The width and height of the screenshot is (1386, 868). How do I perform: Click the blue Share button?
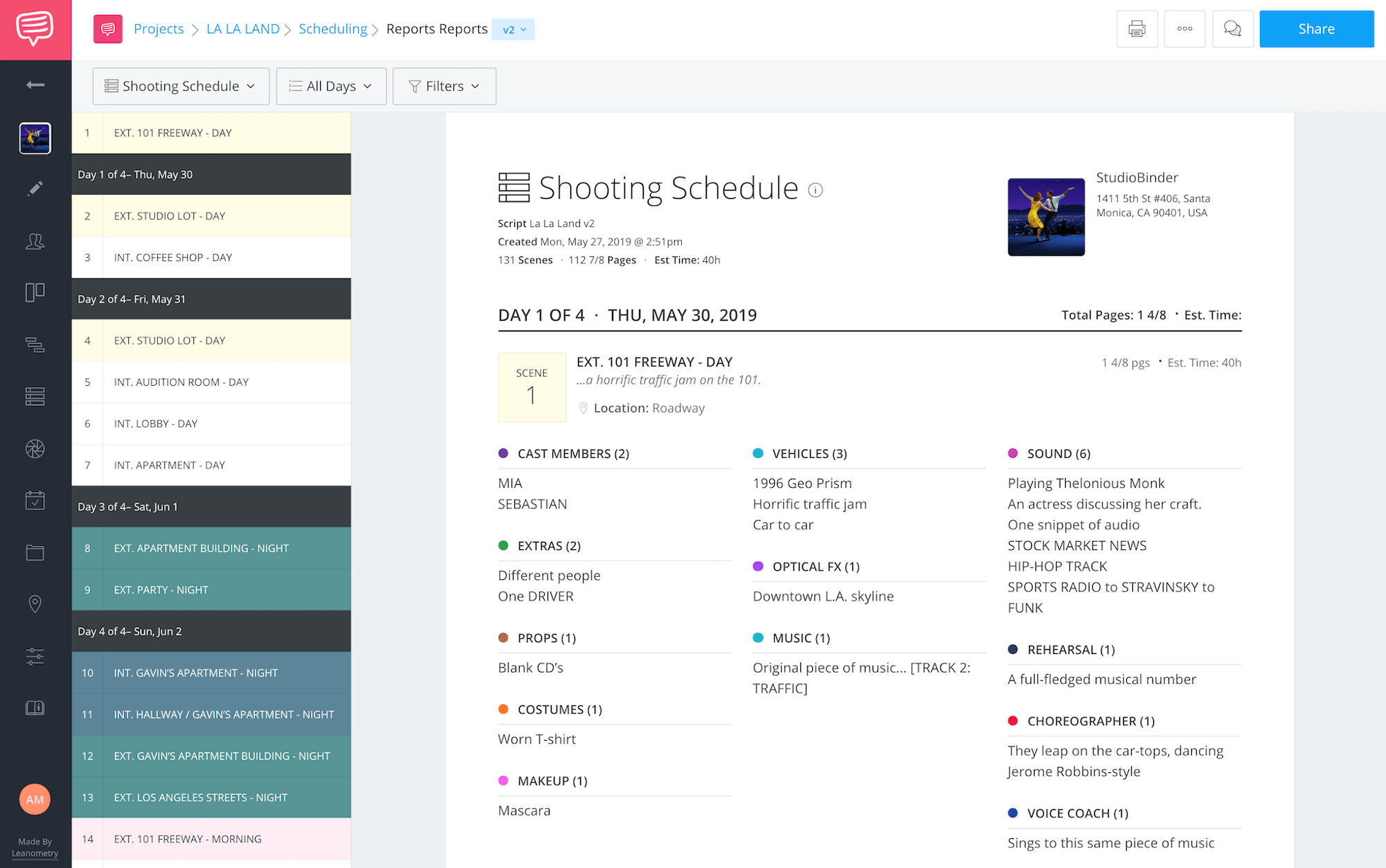(1316, 29)
